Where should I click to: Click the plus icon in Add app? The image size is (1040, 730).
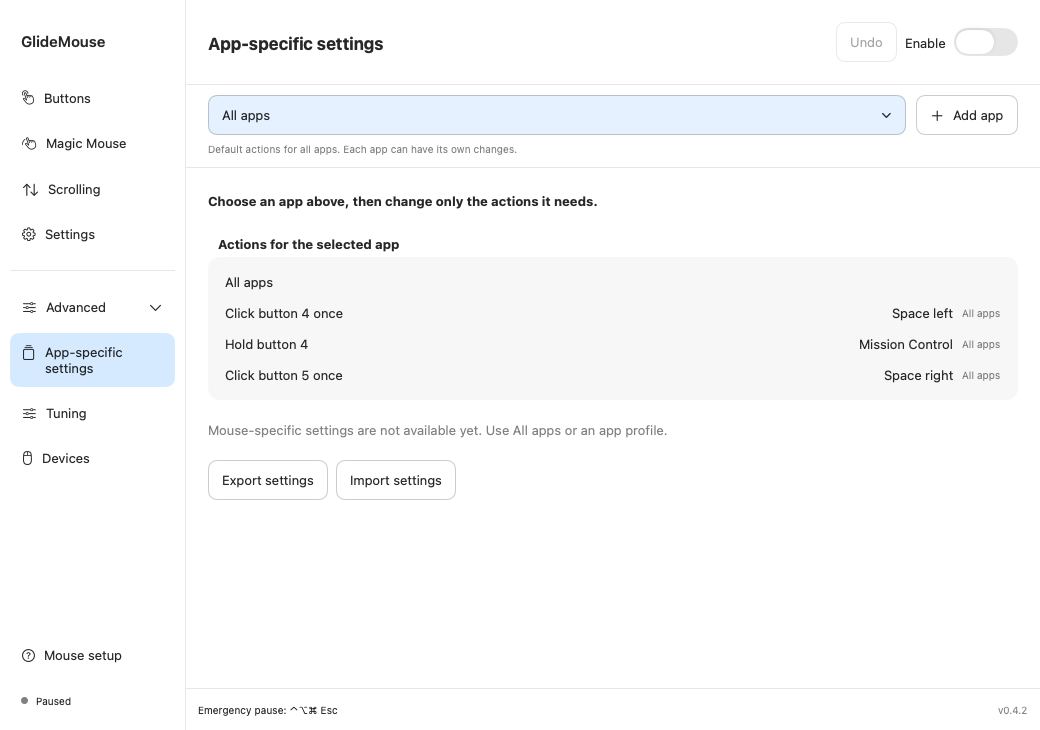(937, 115)
